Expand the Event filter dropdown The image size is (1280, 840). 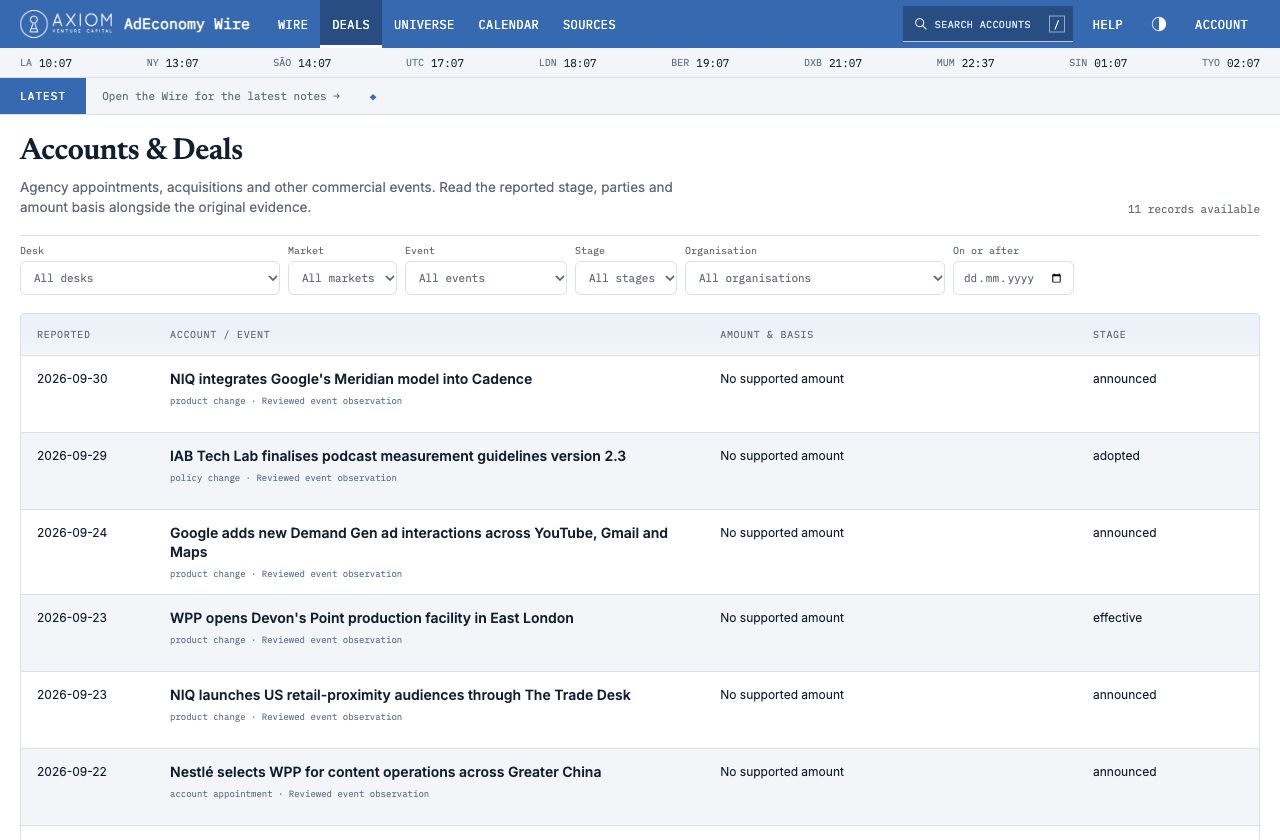pos(486,278)
